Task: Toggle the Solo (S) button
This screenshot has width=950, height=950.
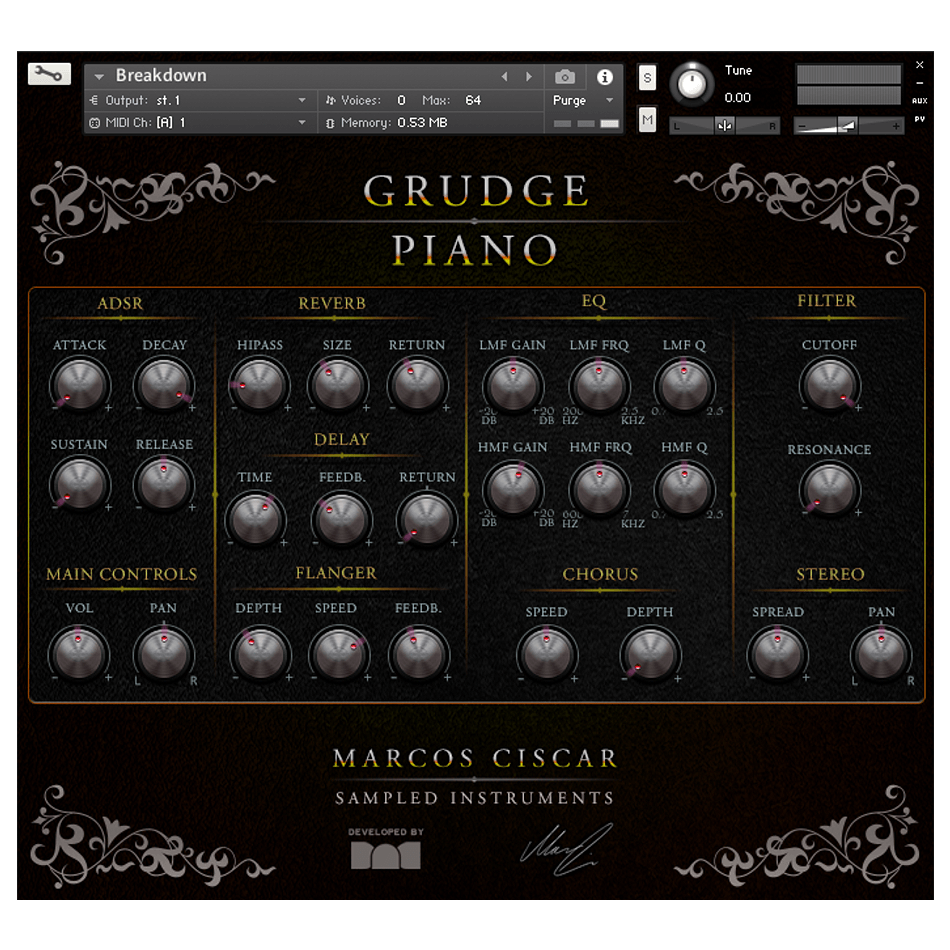Action: tap(647, 78)
